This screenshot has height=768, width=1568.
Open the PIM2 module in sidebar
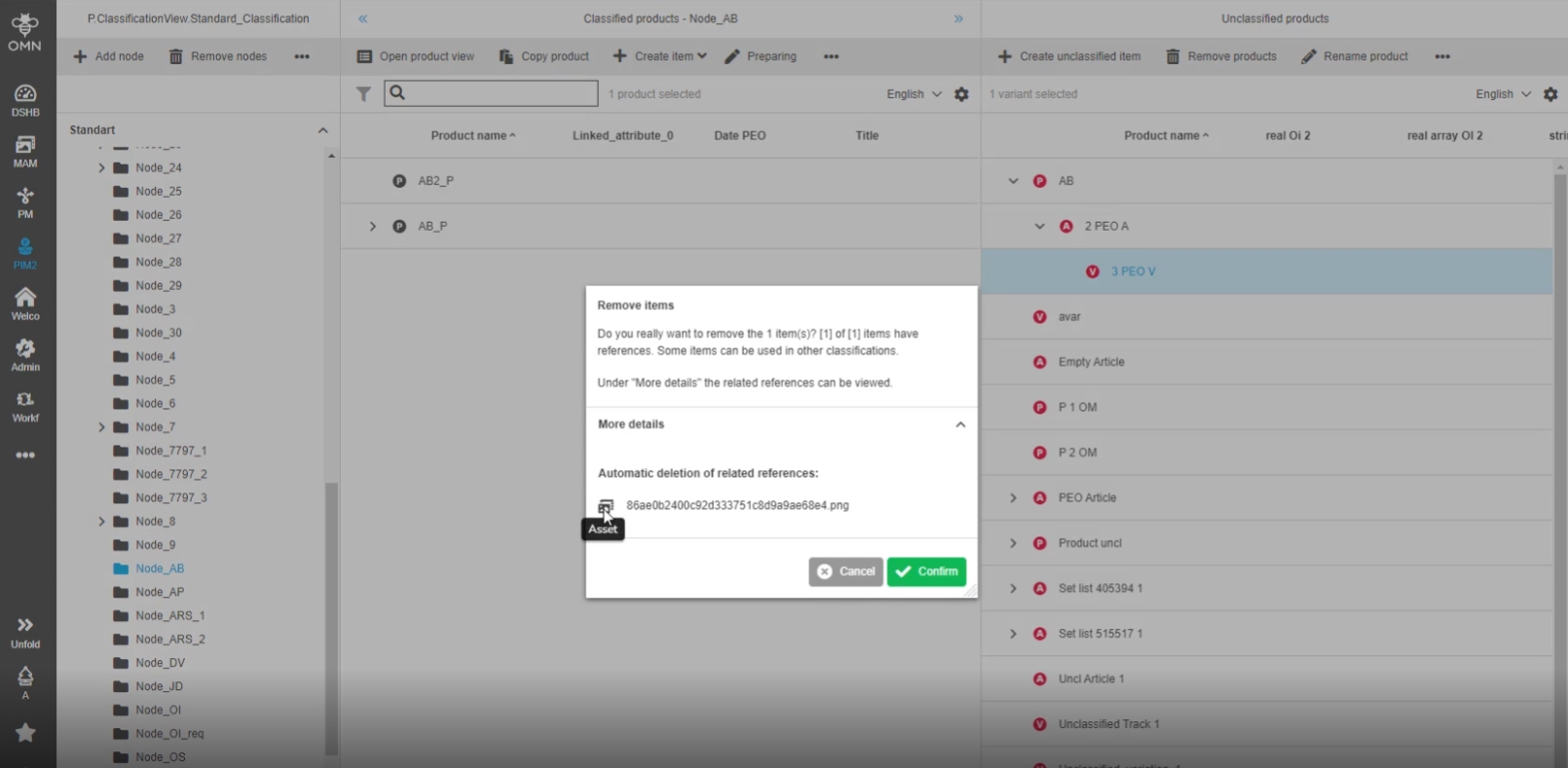coord(25,253)
